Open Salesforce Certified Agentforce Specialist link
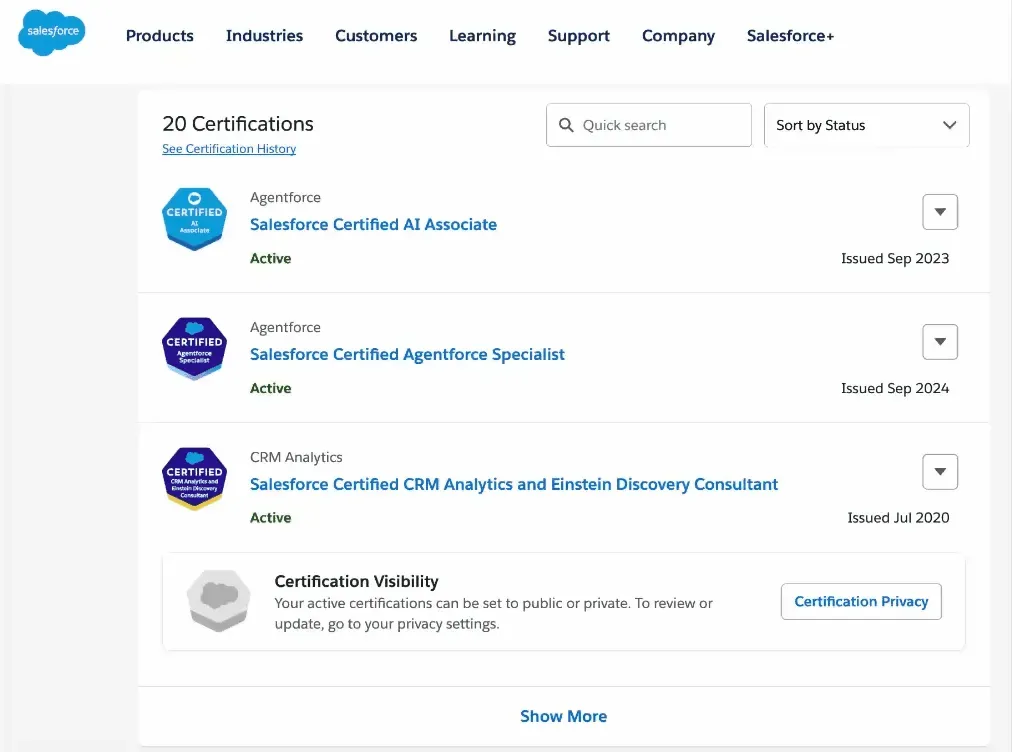 [407, 354]
